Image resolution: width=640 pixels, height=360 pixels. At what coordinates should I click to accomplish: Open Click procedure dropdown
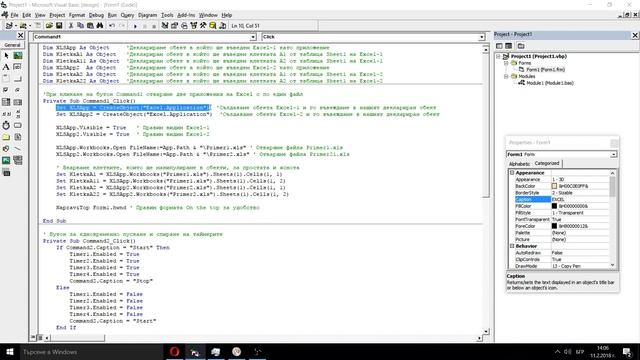pyautogui.click(x=482, y=37)
